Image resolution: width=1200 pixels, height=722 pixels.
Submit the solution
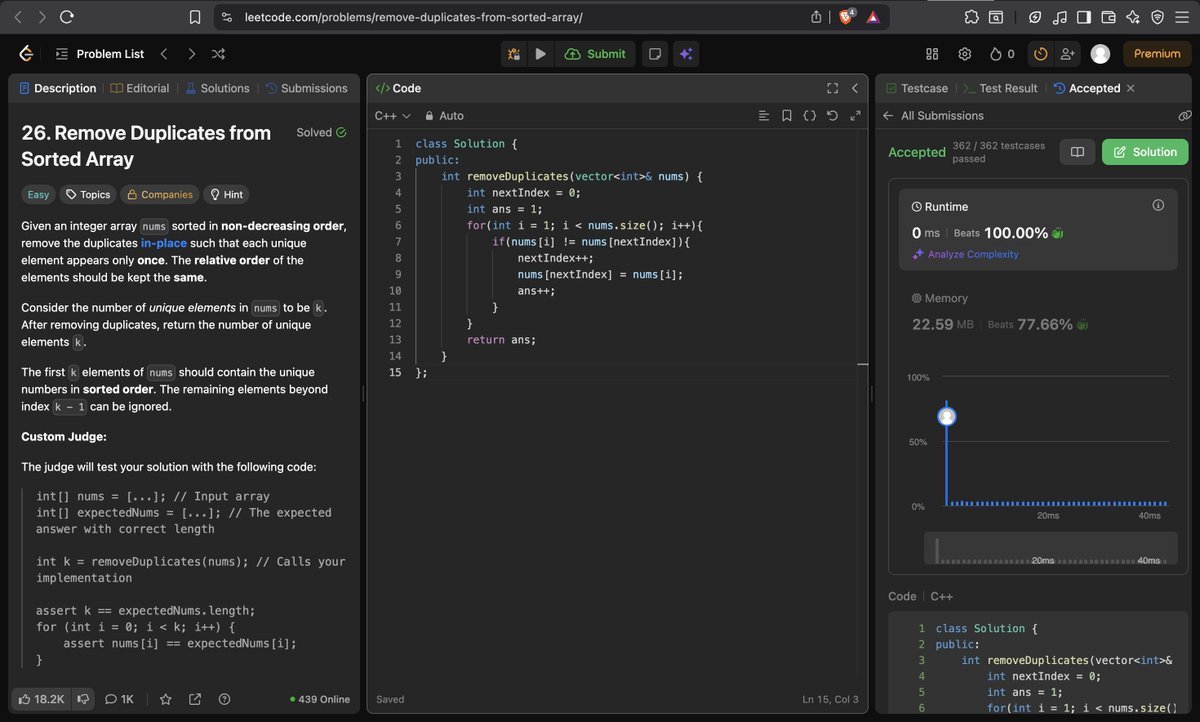(x=595, y=54)
